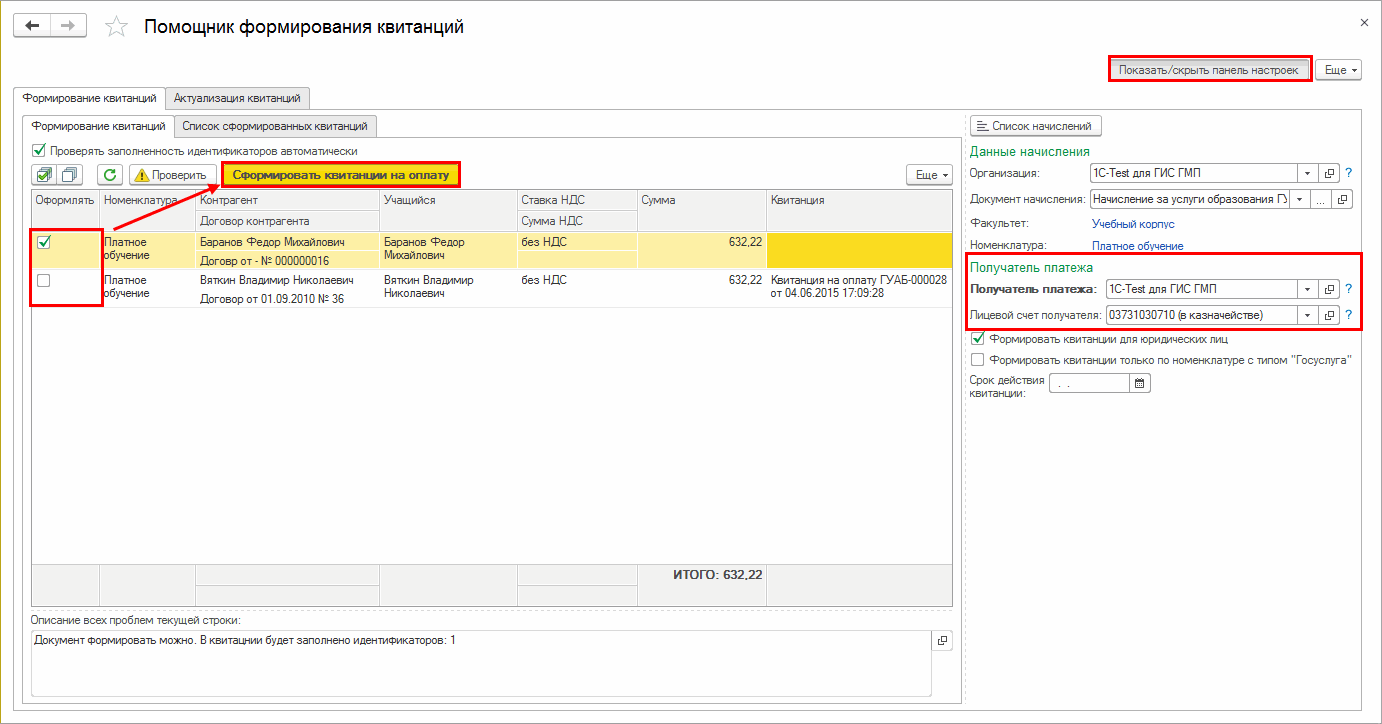1382x724 pixels.
Task: Open calendar picker for Срок действия квитанции
Action: [1140, 383]
